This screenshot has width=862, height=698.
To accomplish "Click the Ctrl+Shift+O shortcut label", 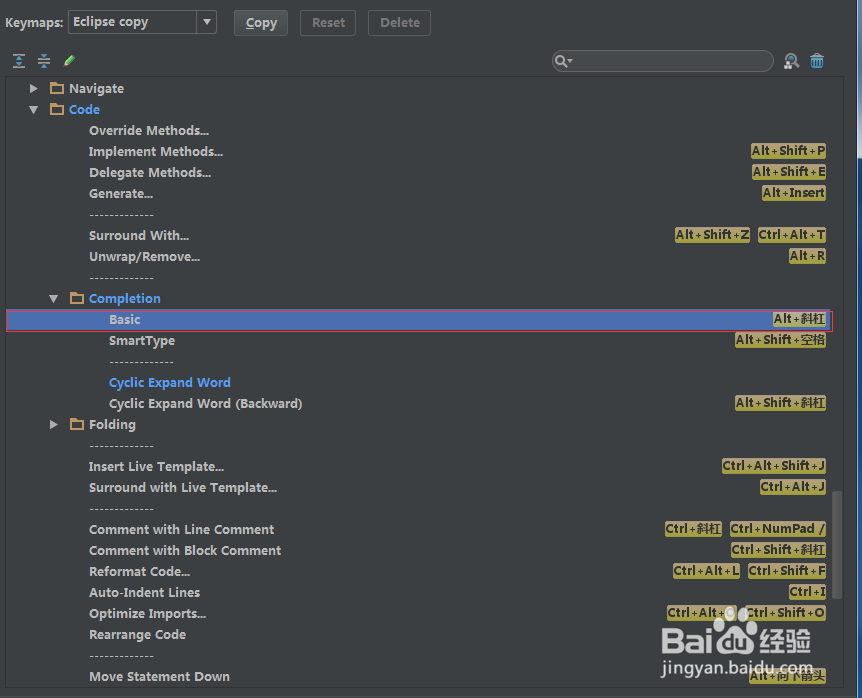I will pos(786,613).
